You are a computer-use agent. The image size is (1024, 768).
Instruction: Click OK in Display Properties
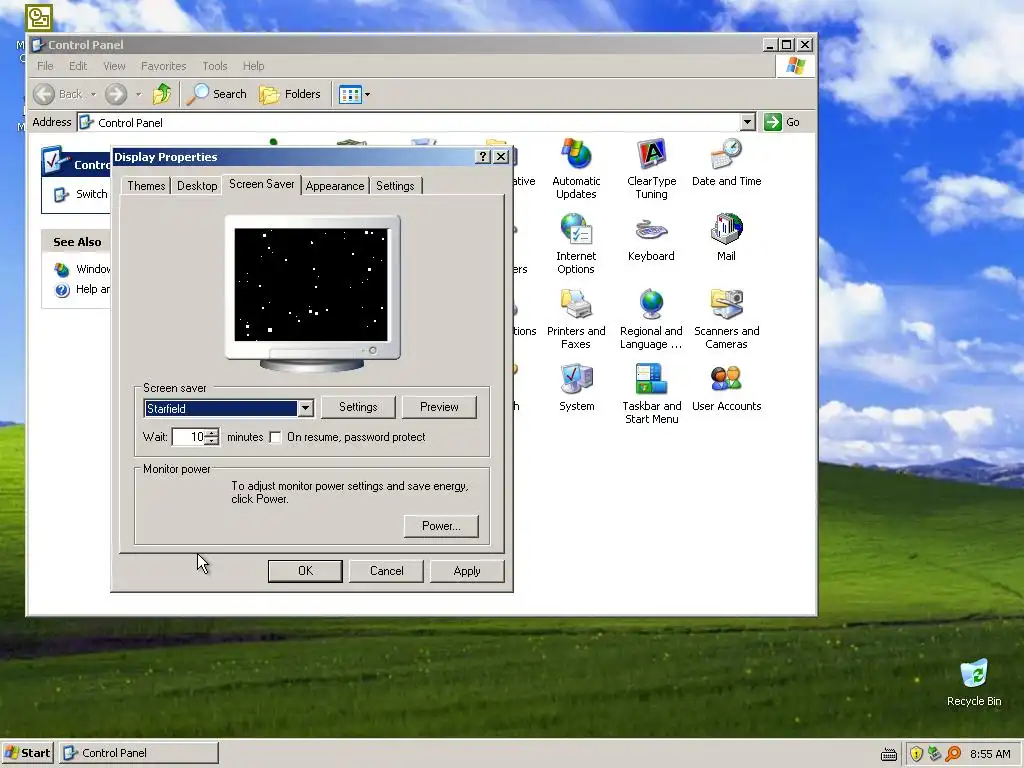(305, 571)
